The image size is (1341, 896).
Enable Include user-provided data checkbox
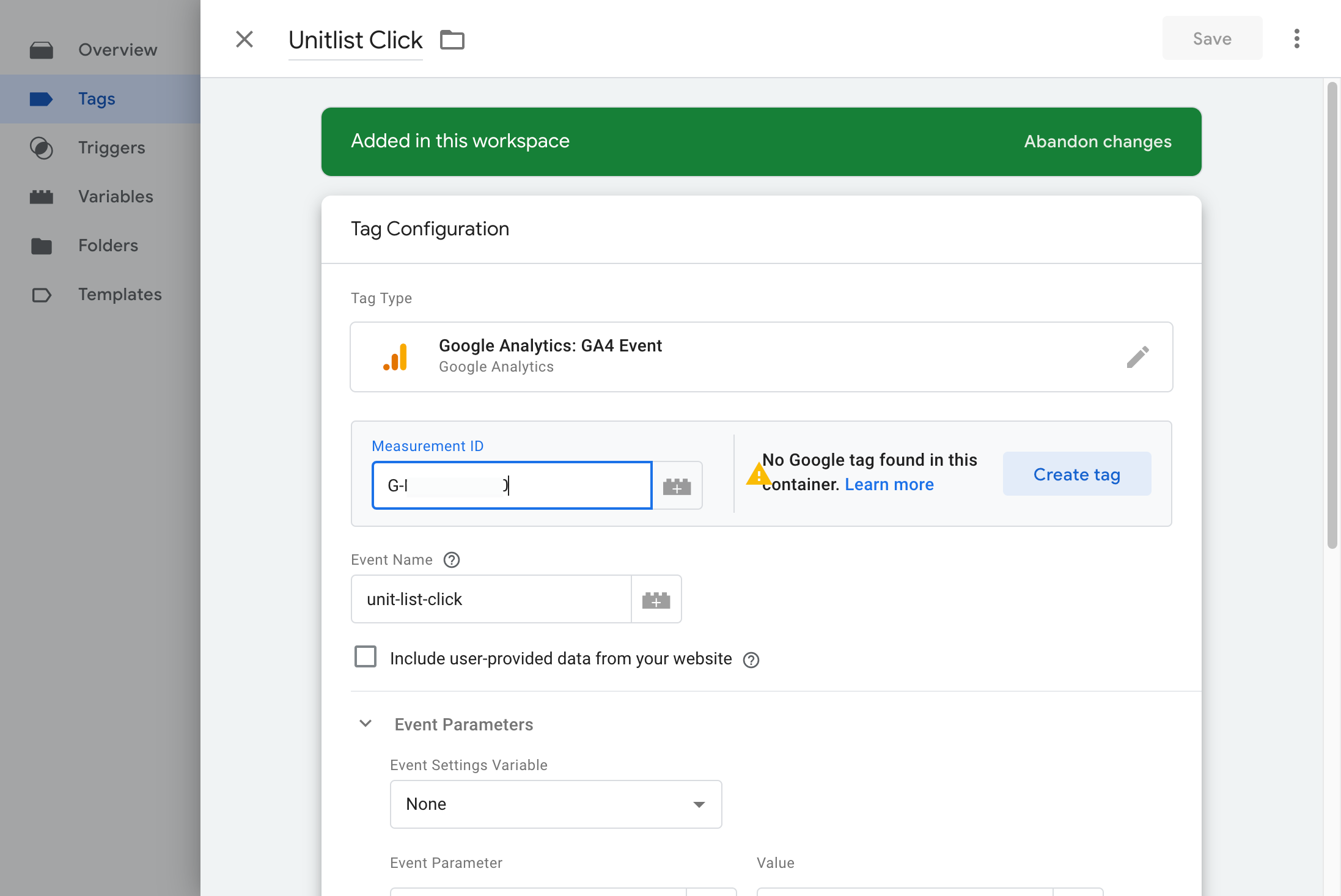coord(366,657)
